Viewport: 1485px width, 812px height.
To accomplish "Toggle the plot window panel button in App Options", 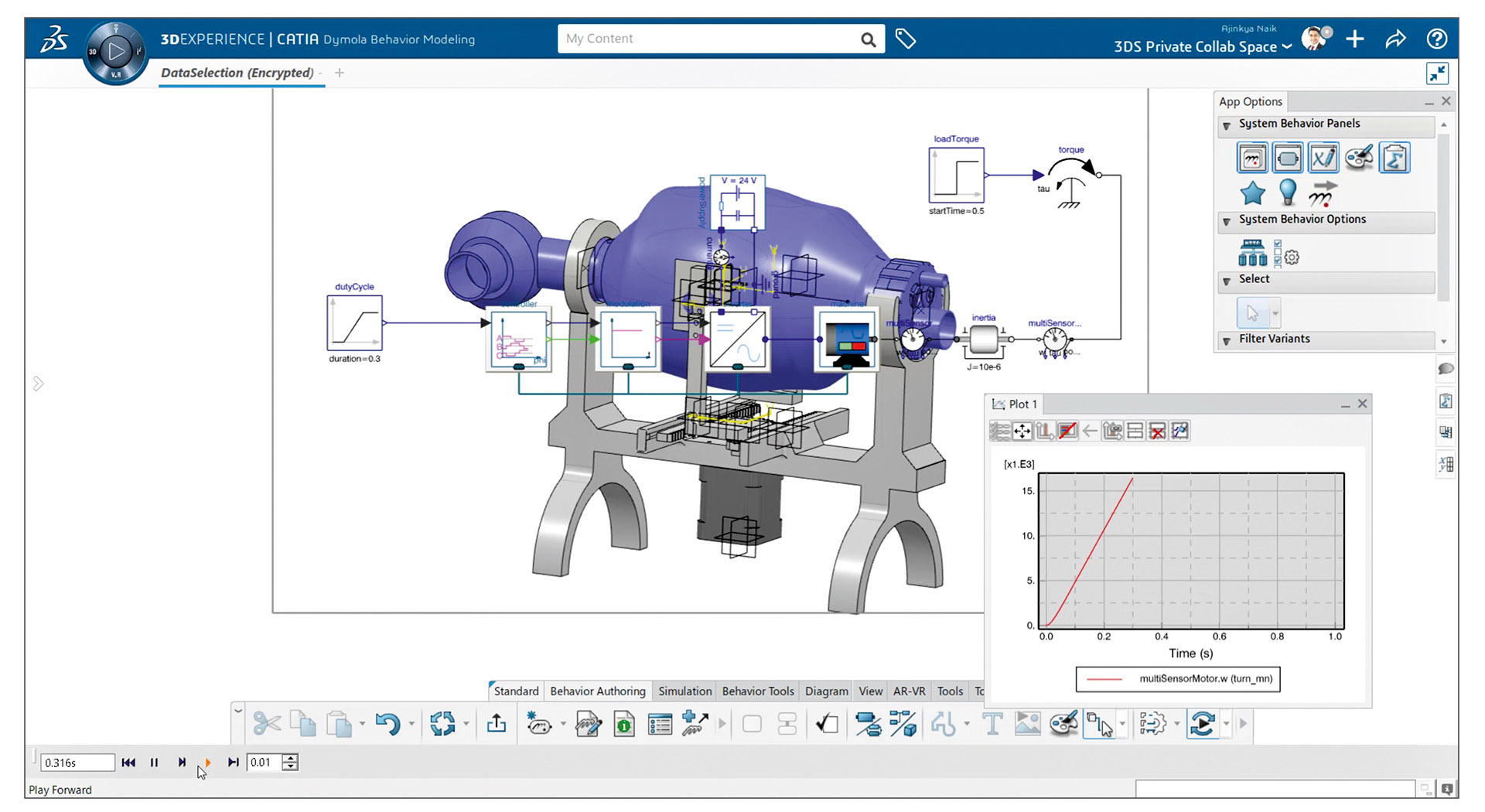I will (1252, 158).
